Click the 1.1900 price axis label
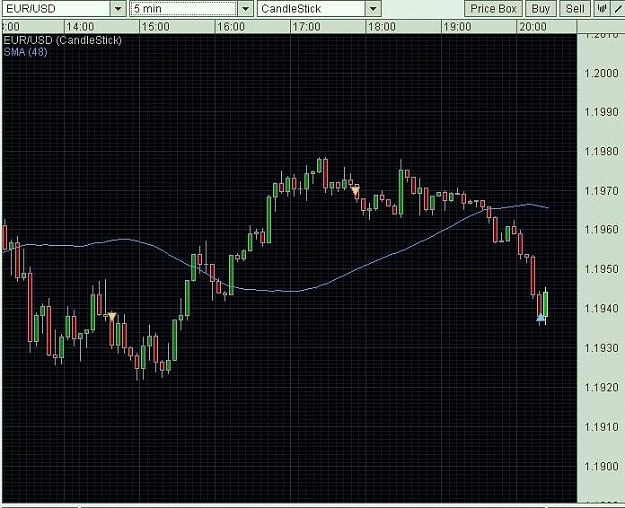Image resolution: width=625 pixels, height=508 pixels. point(601,466)
